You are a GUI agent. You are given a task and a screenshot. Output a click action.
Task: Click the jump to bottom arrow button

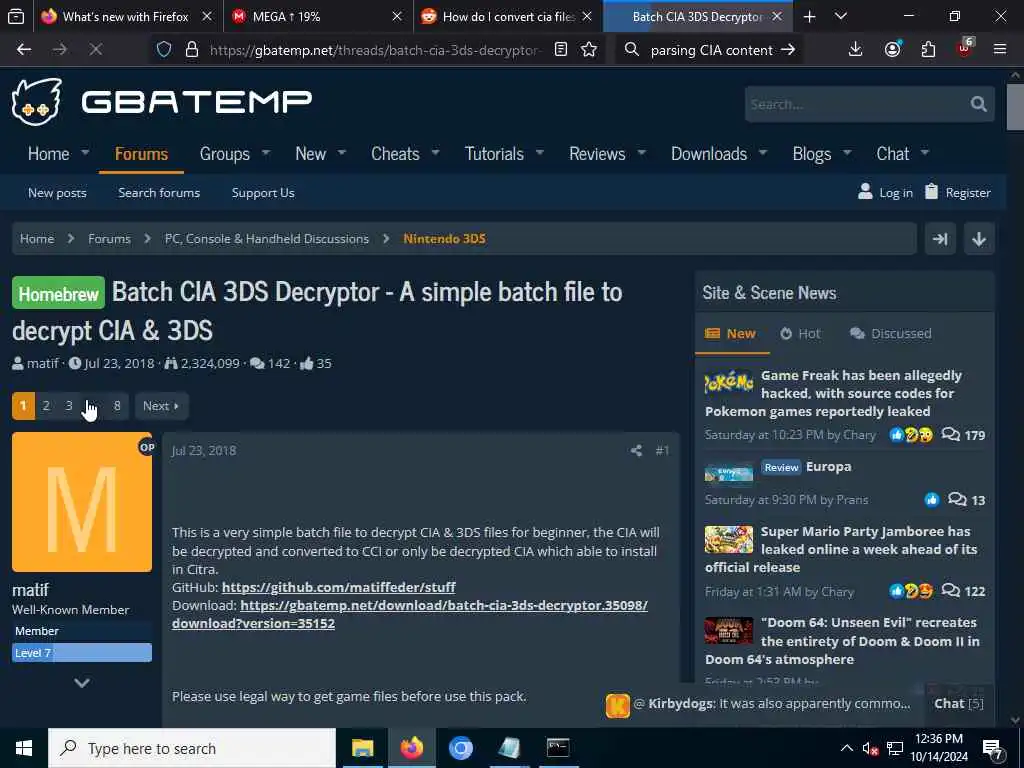[979, 239]
